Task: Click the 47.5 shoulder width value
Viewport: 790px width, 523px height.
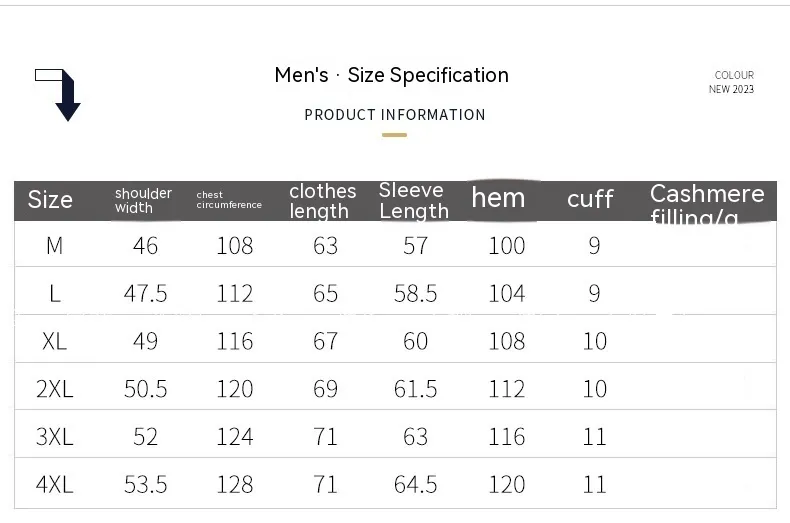Action: (x=146, y=294)
